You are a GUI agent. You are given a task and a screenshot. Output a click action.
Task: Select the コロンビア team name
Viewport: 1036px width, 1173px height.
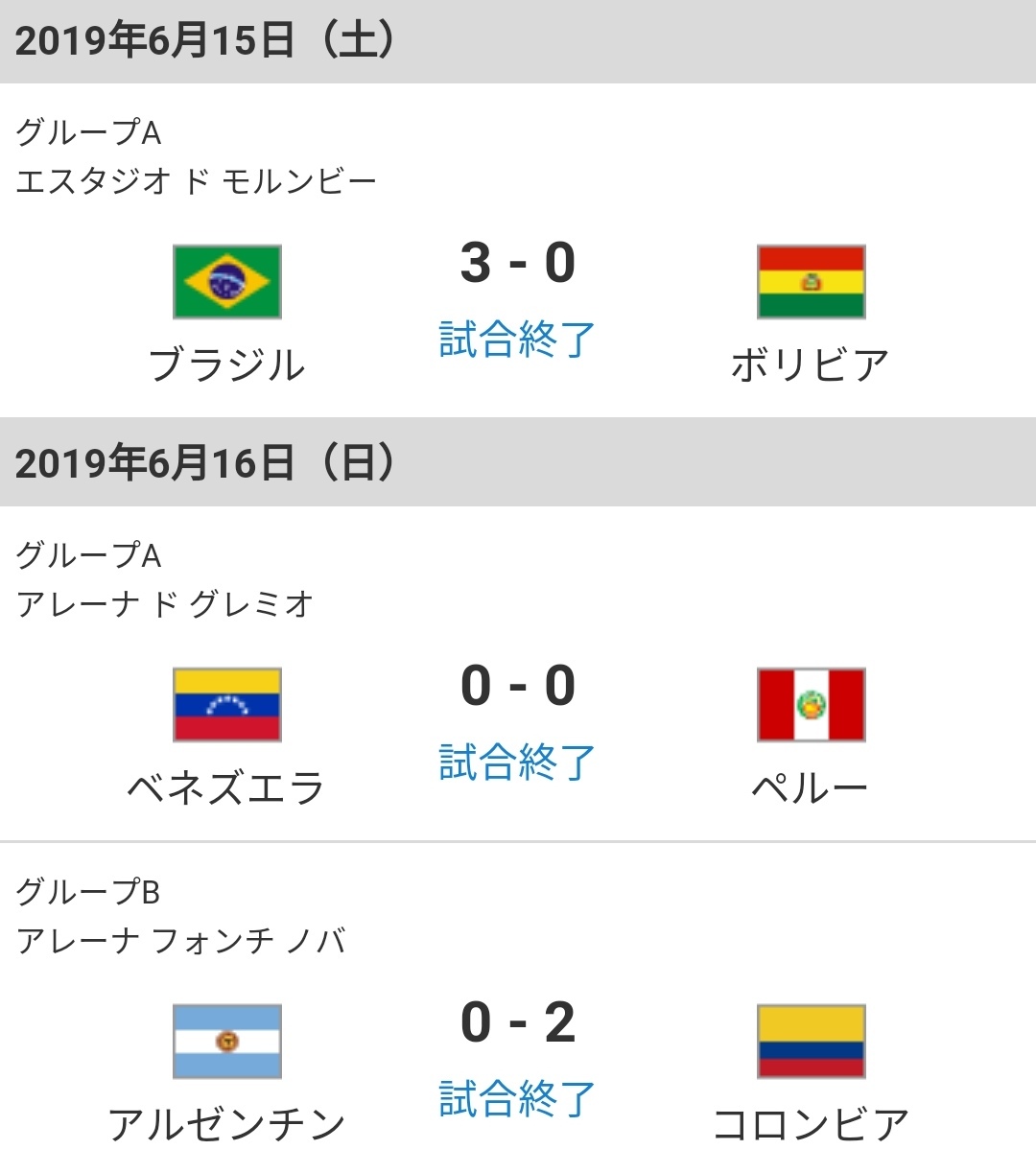click(x=811, y=1125)
